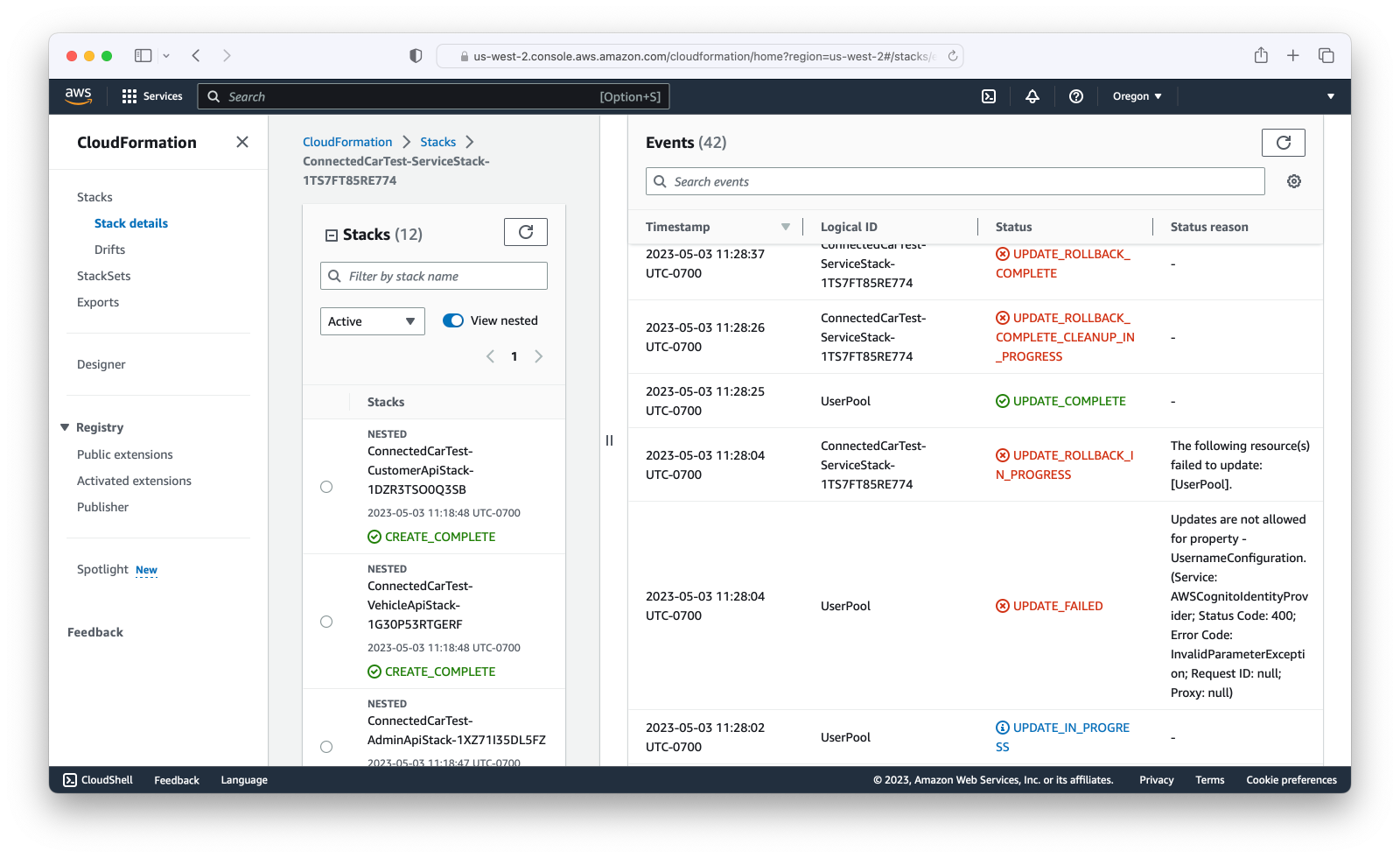Toggle the Safari sidebar button
The width and height of the screenshot is (1400, 858).
[x=143, y=56]
